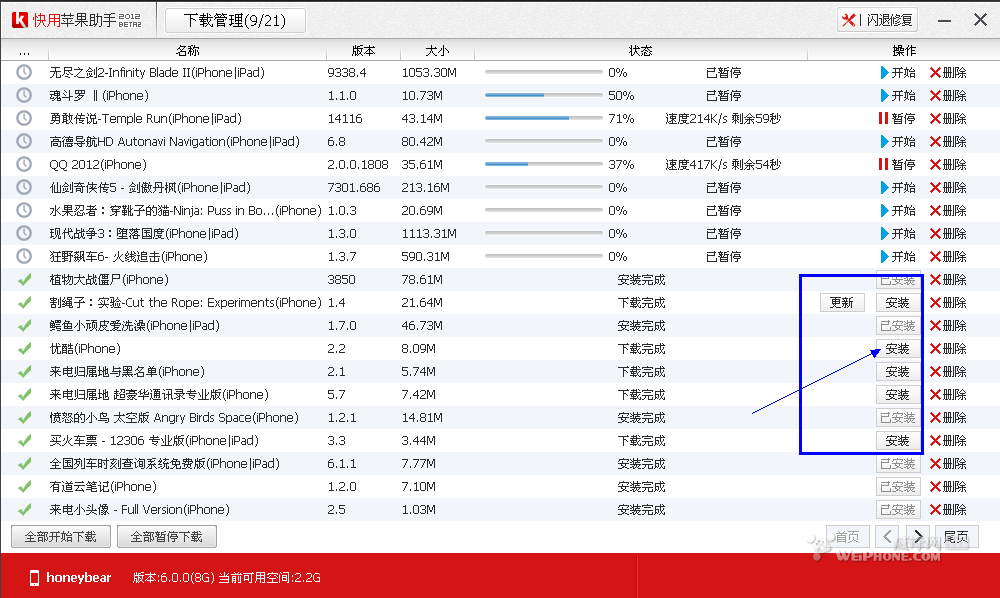Delete 无尽之剑2-Infinity Blade II from list
The width and height of the screenshot is (1000, 598).
click(x=947, y=73)
